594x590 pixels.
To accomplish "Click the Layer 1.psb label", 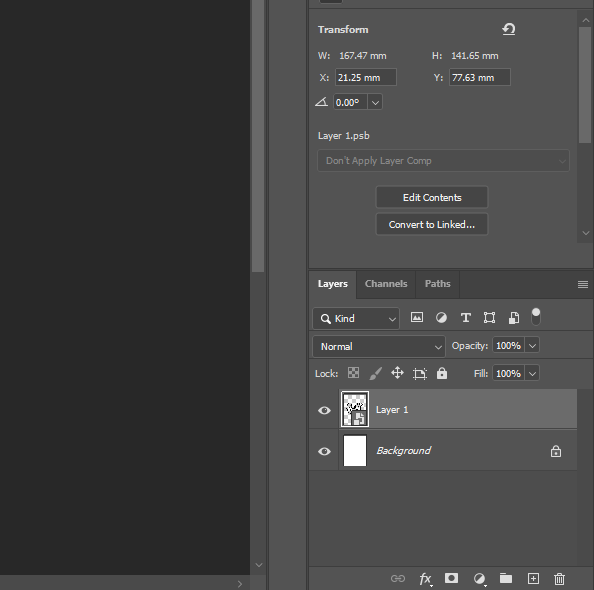I will click(344, 136).
